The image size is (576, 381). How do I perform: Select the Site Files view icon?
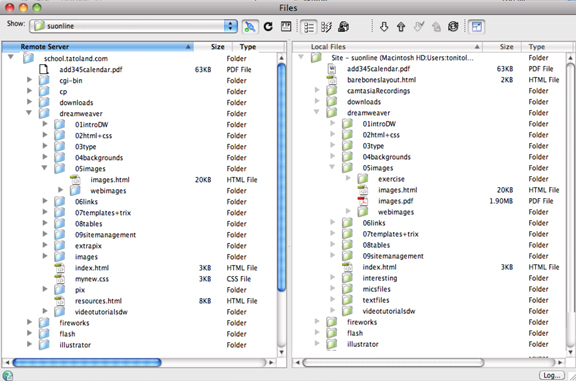tap(309, 27)
